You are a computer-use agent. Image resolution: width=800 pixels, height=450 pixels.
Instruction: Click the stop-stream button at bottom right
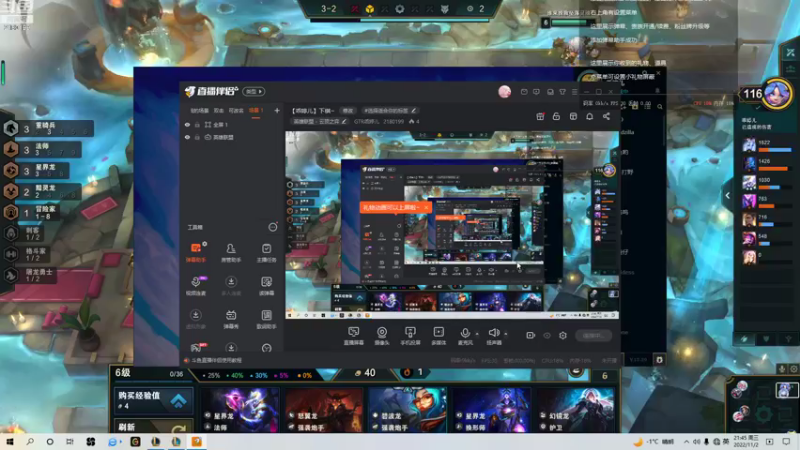(x=593, y=335)
